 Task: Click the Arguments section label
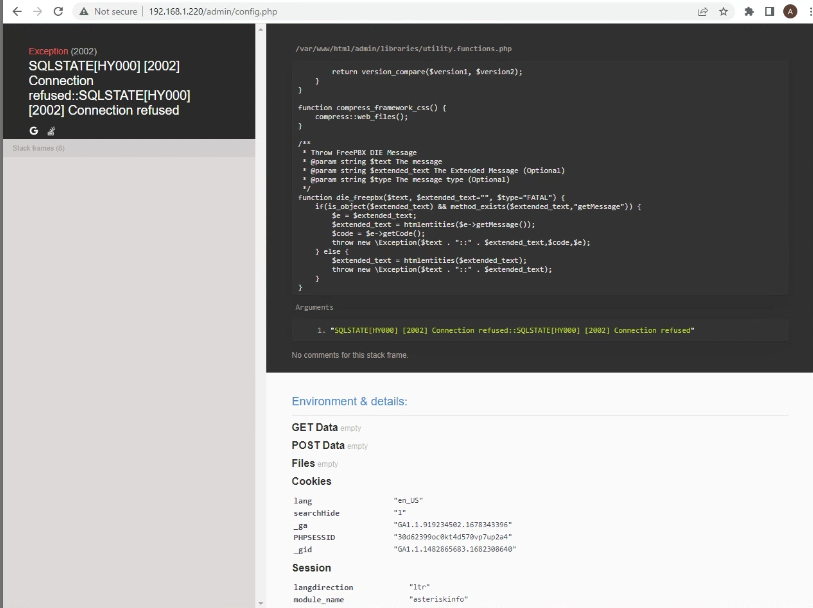click(314, 307)
